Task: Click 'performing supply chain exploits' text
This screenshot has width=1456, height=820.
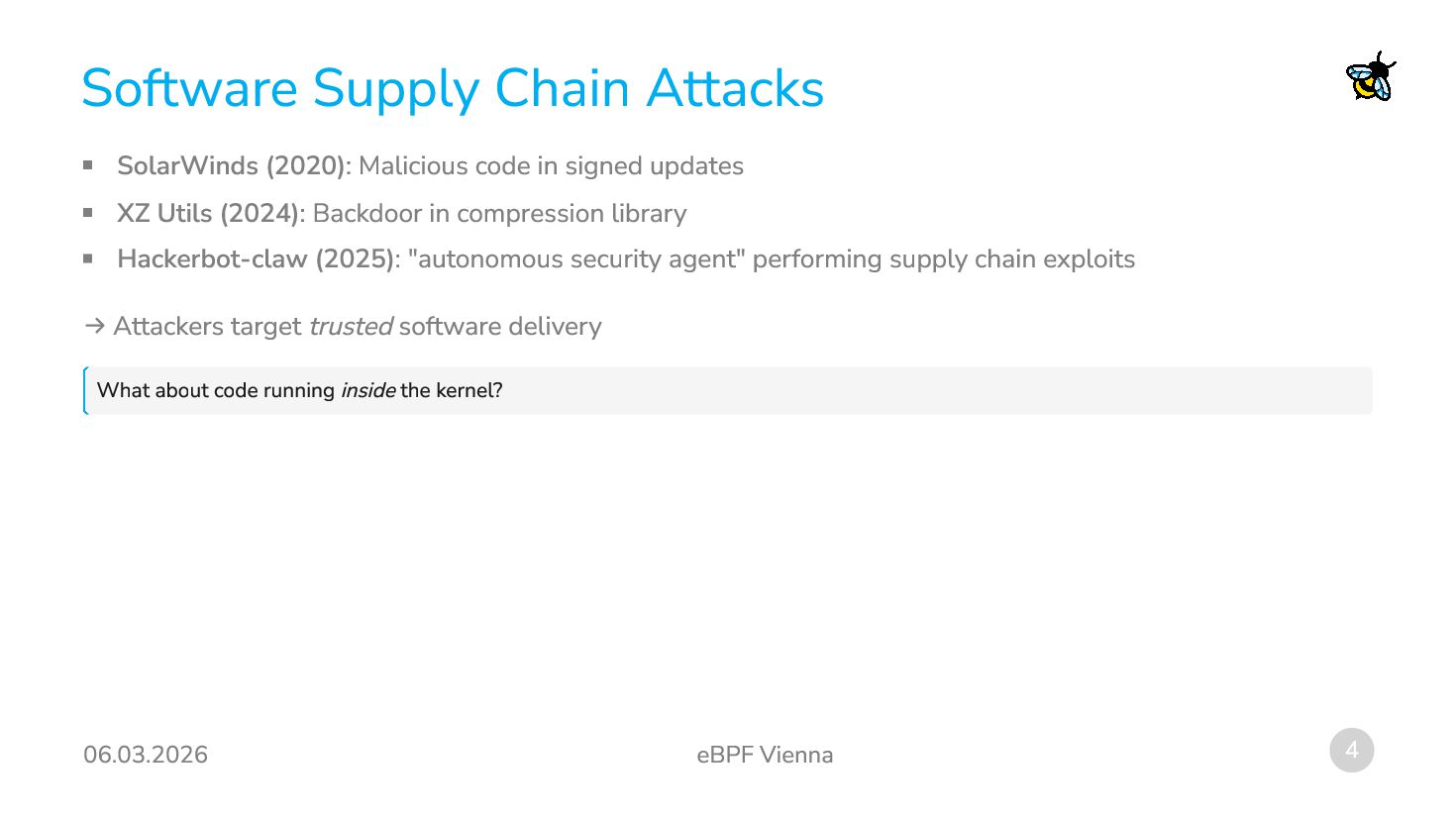Action: pos(943,259)
